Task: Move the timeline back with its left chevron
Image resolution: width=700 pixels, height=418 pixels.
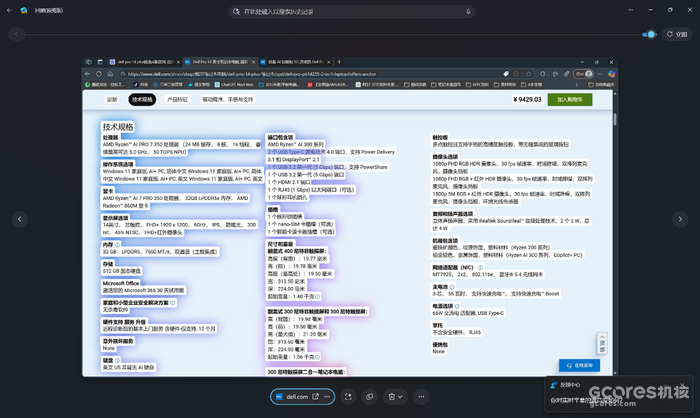Action: point(17,34)
